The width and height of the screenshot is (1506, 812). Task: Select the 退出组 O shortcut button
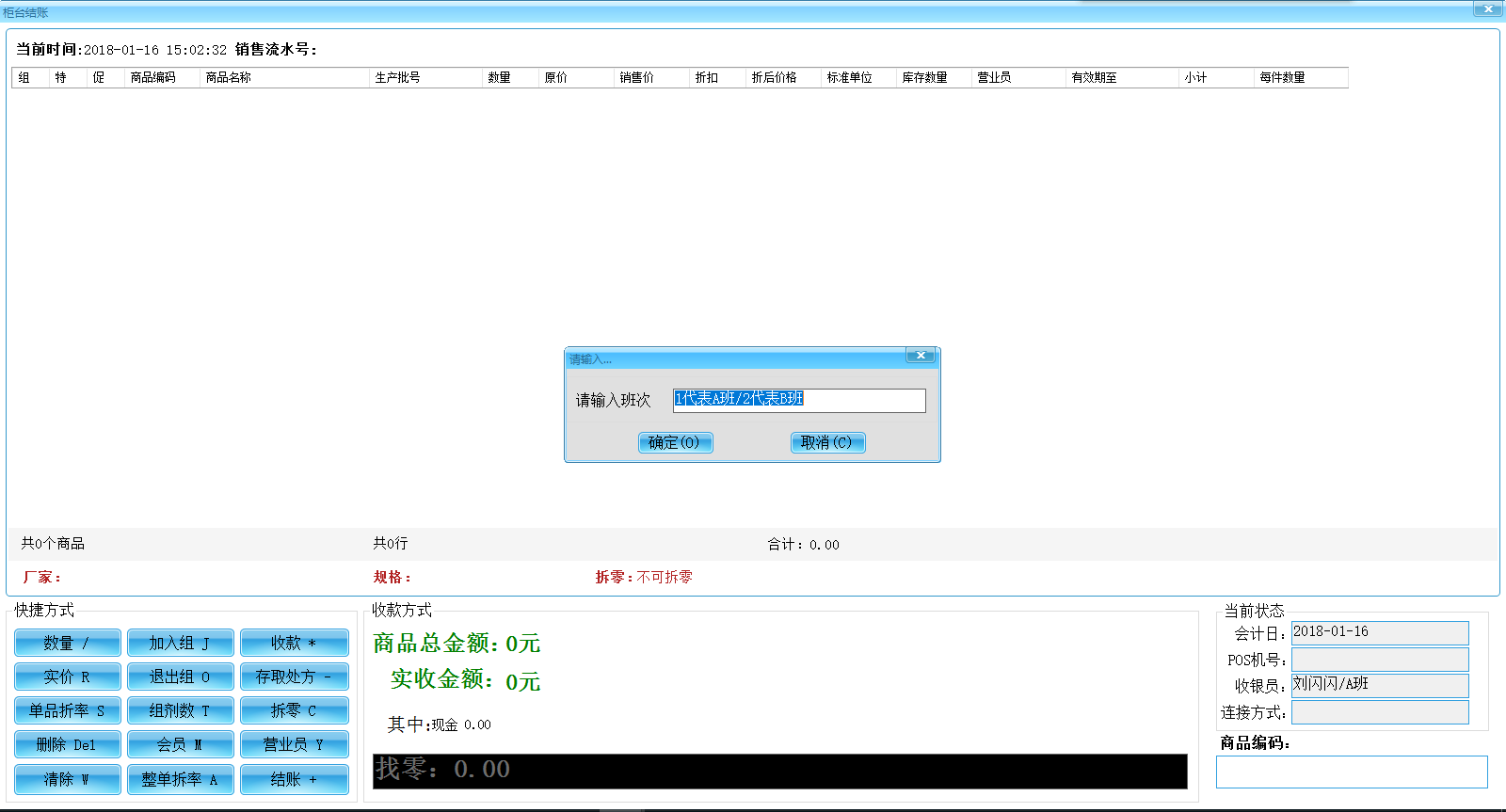point(180,677)
